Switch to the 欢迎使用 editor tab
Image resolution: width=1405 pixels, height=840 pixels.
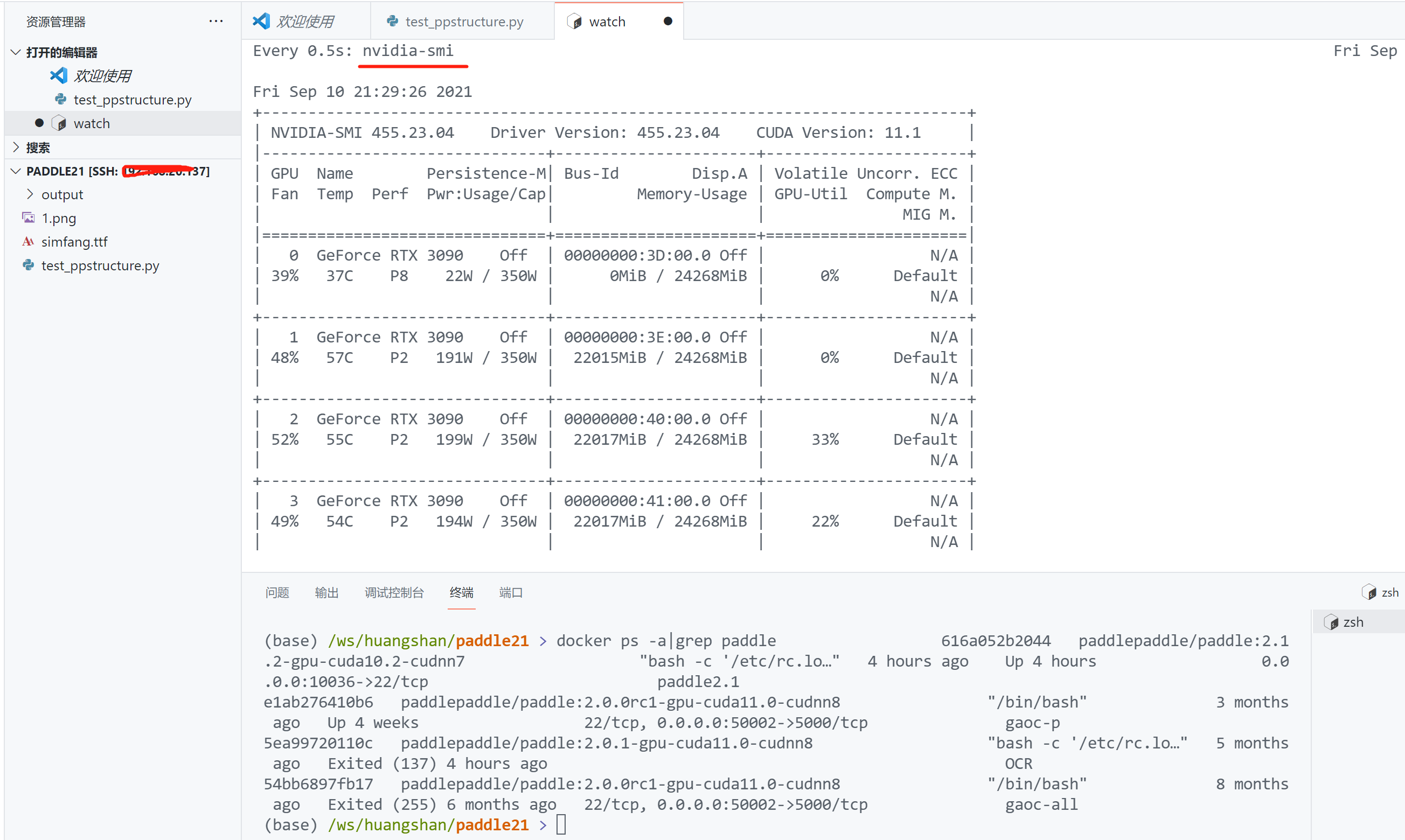tap(307, 22)
